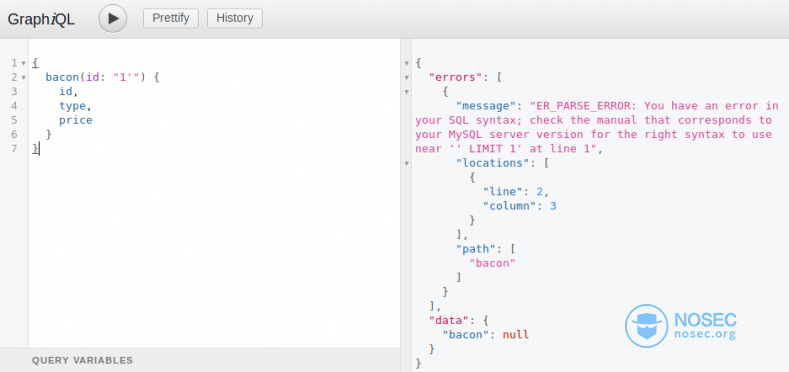Viewport: 789px width, 372px height.
Task: Click the "path" key in results
Action: [x=476, y=249]
